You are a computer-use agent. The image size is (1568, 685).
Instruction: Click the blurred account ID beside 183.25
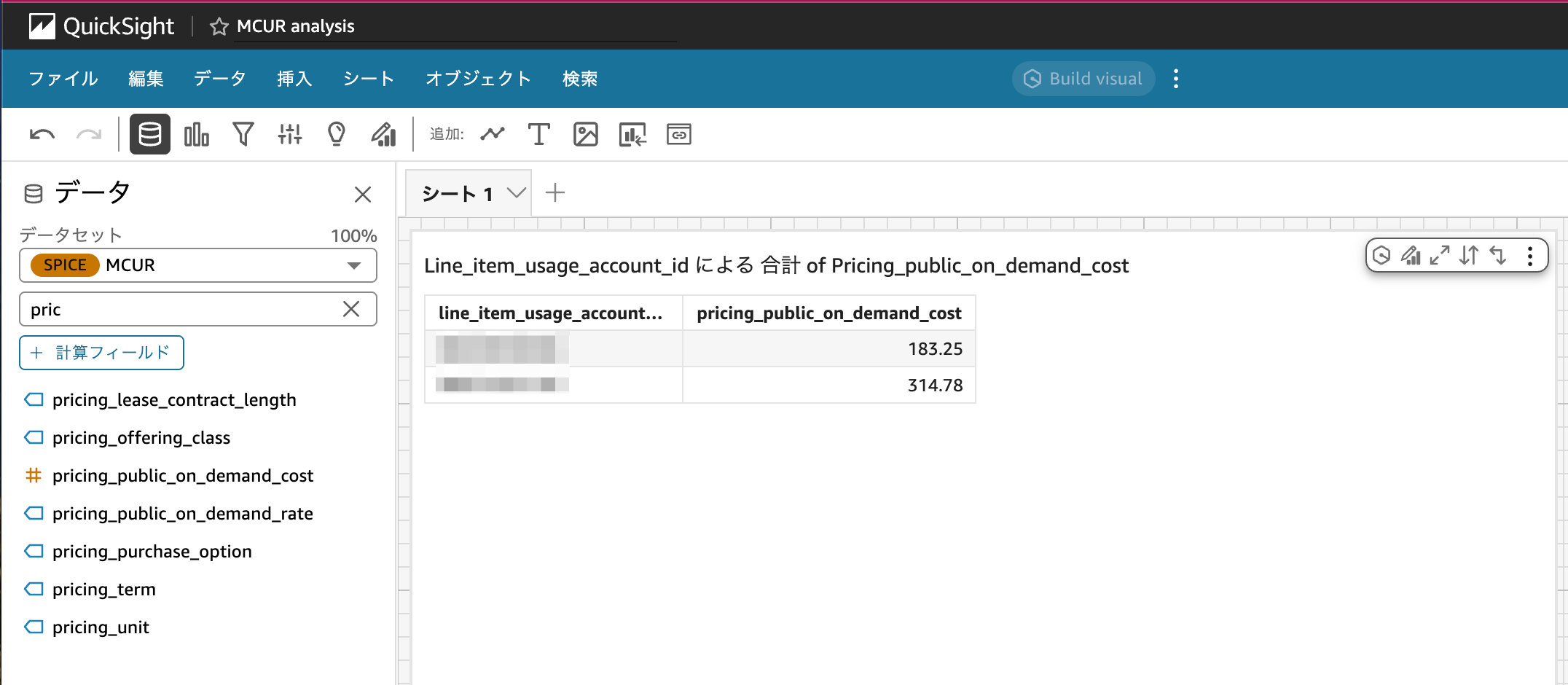(502, 349)
